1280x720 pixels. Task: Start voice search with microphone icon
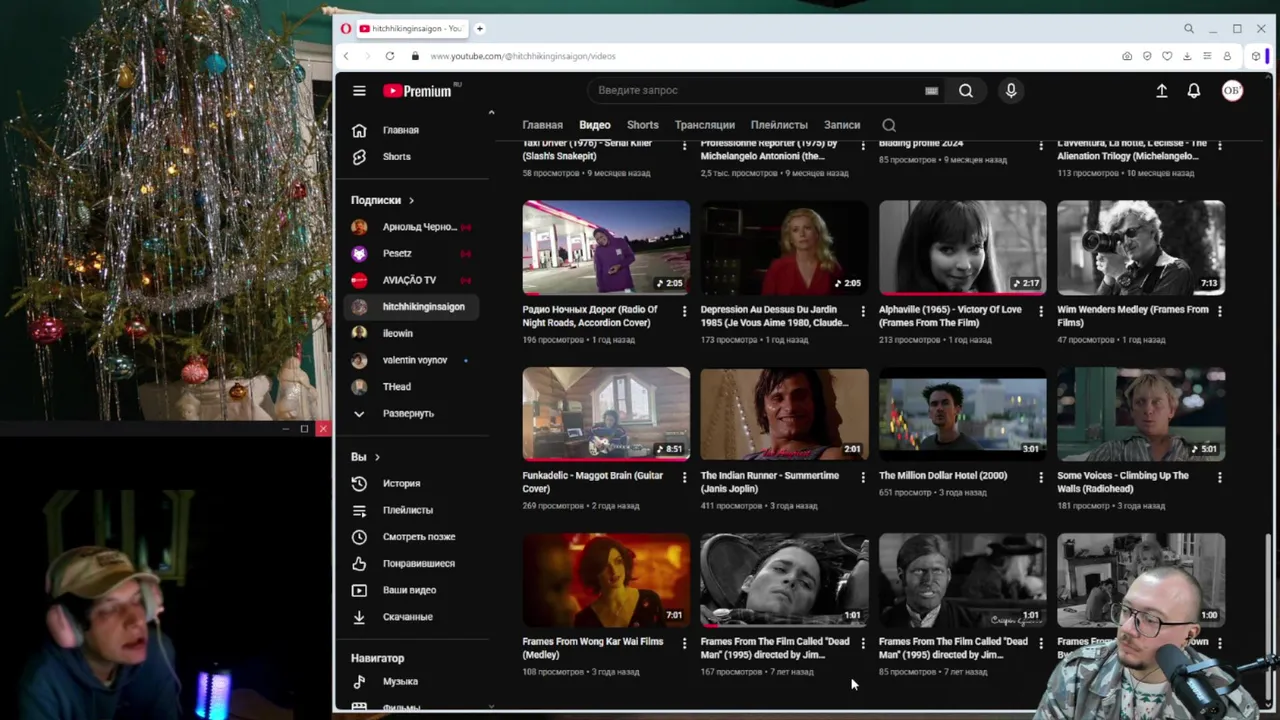pyautogui.click(x=1011, y=90)
